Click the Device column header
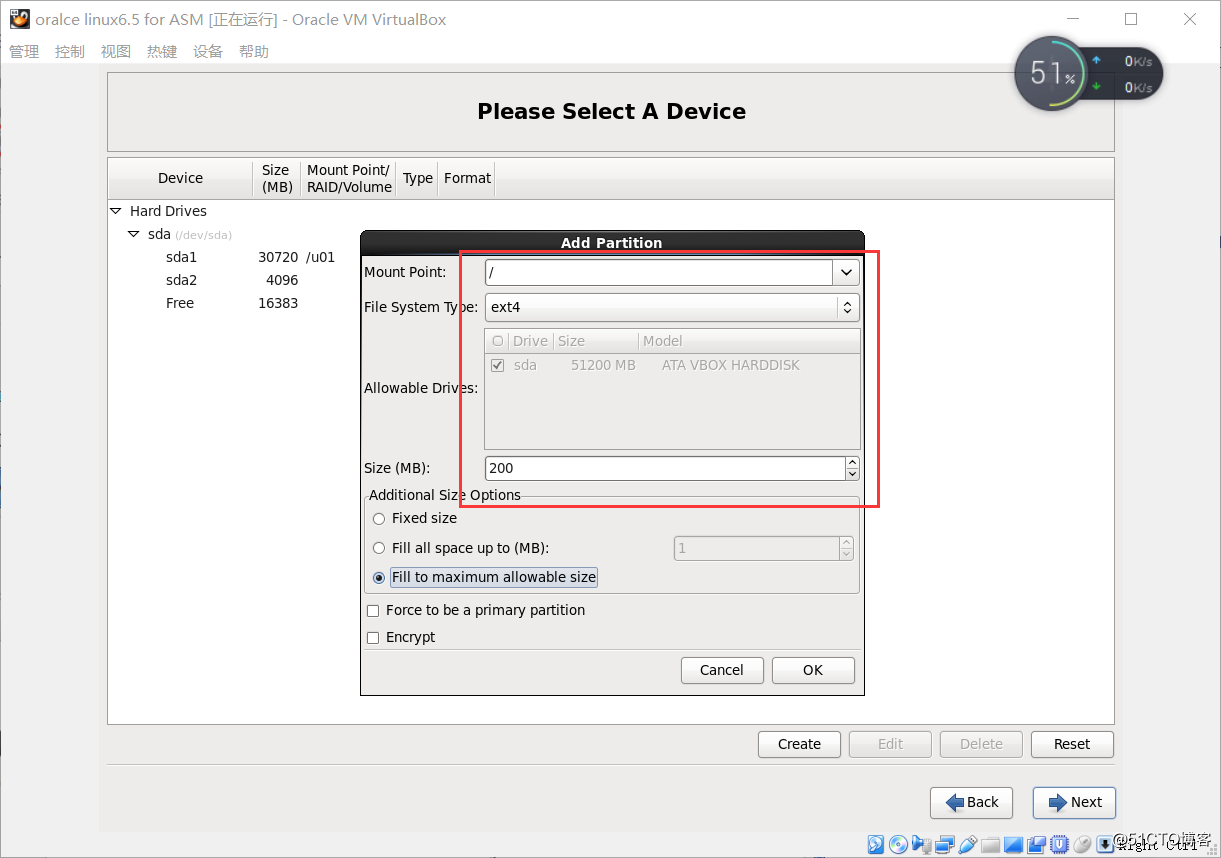The height and width of the screenshot is (858, 1221). 180,178
